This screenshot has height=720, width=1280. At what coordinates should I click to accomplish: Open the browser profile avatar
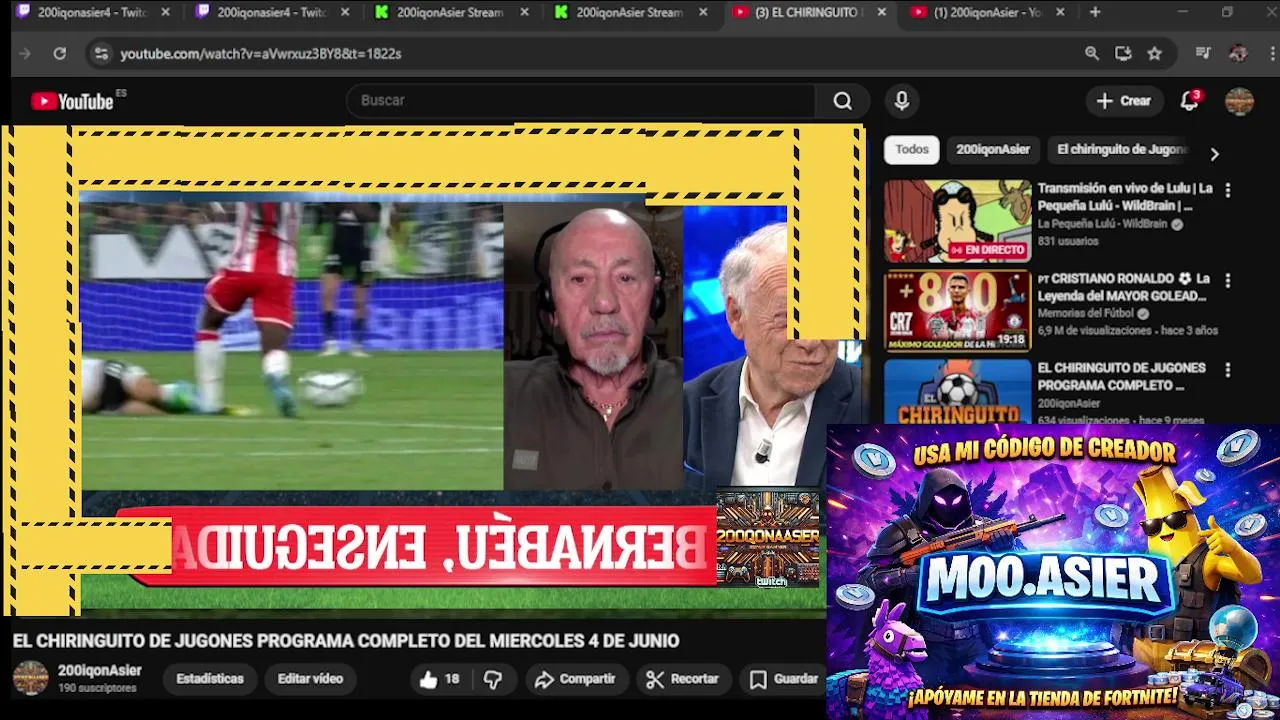tap(1238, 54)
